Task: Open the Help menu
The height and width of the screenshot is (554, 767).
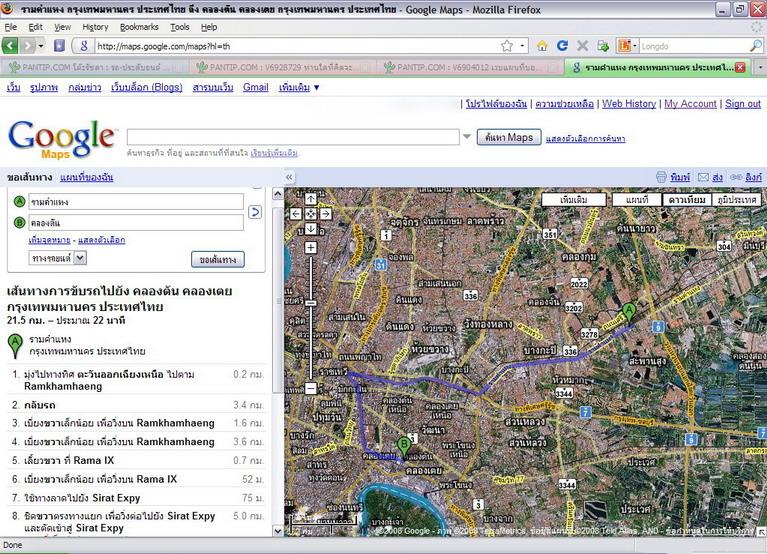Action: coord(209,27)
